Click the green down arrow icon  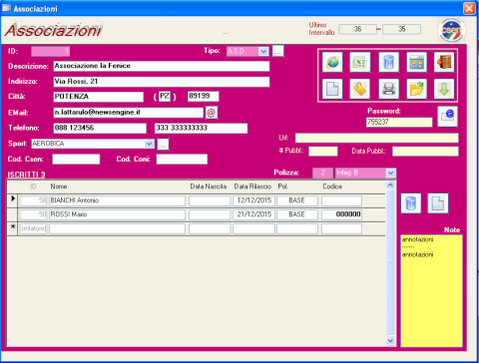coord(444,89)
